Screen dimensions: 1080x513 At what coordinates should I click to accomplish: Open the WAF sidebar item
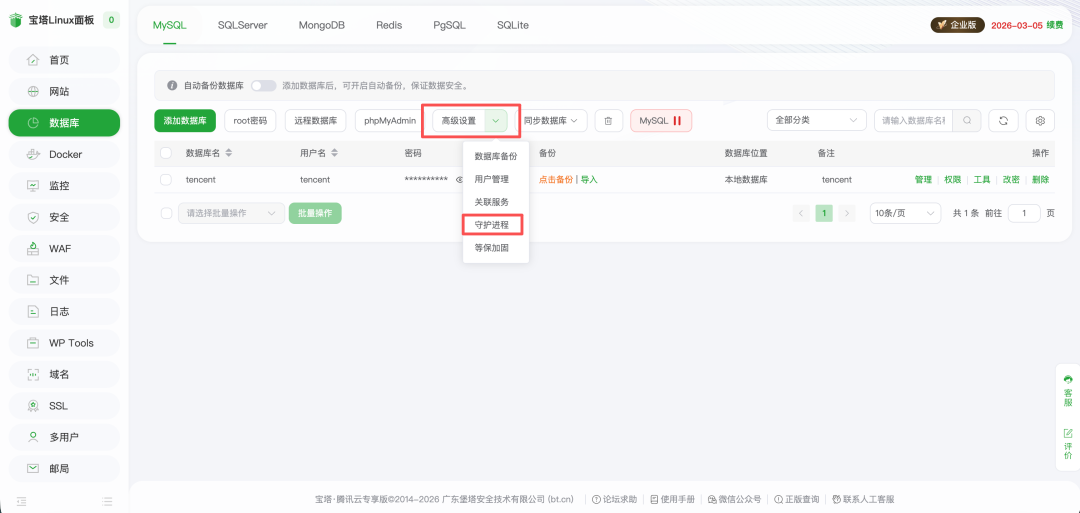point(64,249)
